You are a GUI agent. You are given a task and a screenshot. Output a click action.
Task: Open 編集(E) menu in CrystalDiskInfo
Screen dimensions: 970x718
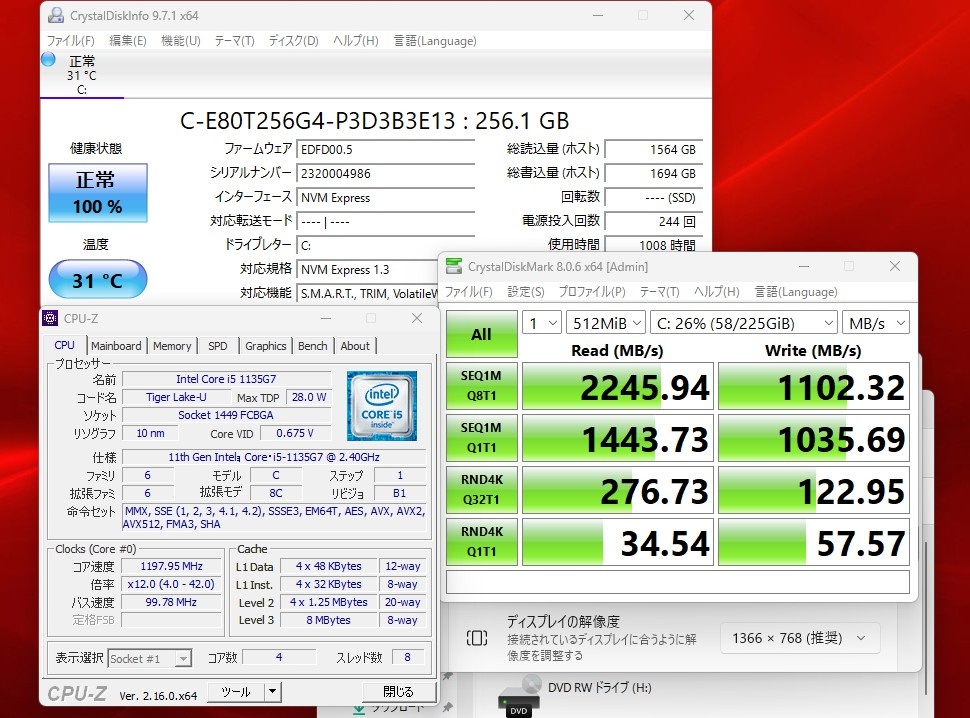(127, 41)
